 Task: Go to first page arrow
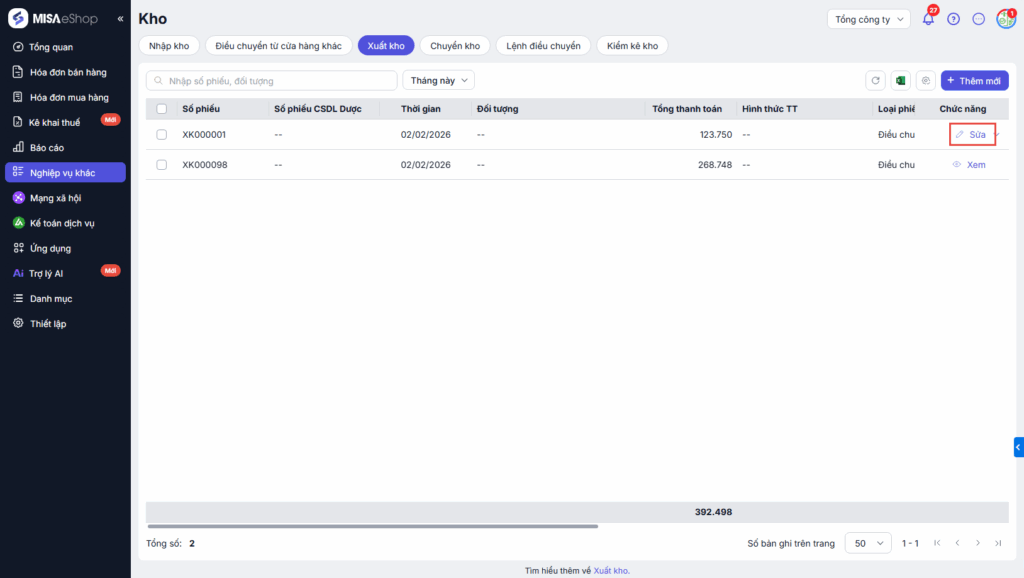[937, 543]
